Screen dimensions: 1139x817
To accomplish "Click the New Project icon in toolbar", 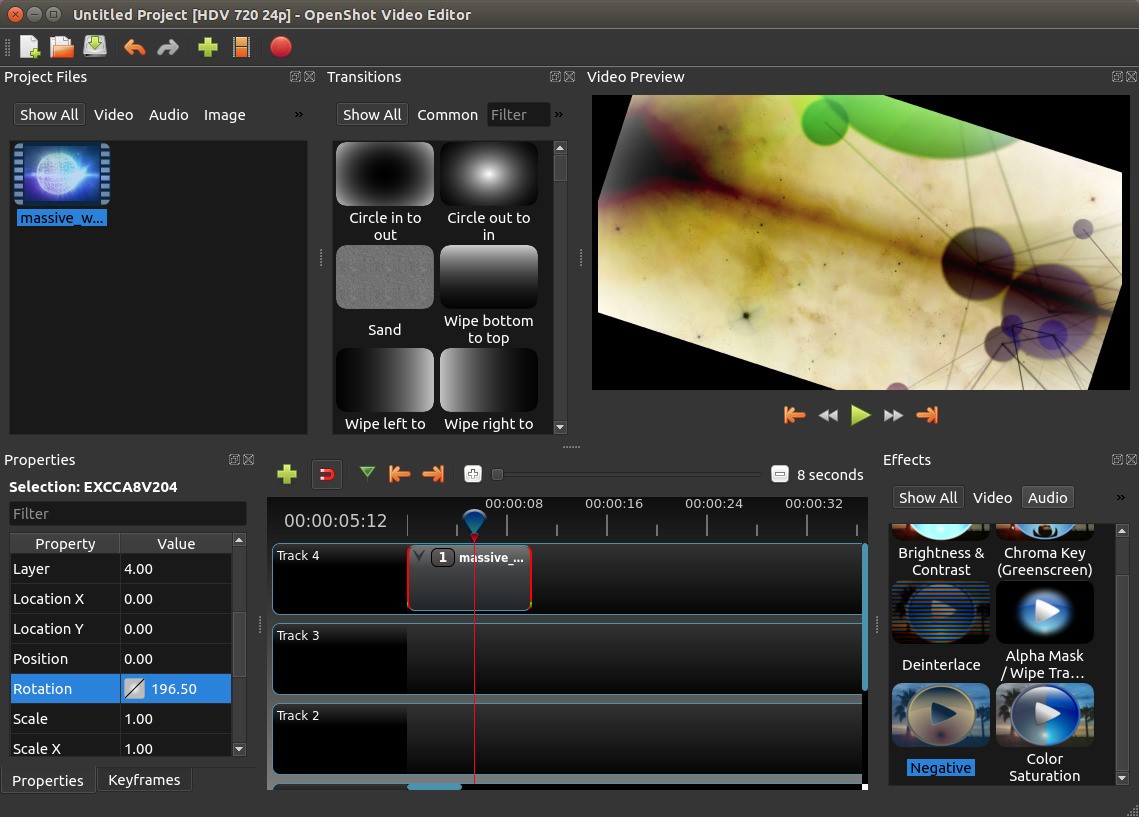I will pyautogui.click(x=30, y=47).
